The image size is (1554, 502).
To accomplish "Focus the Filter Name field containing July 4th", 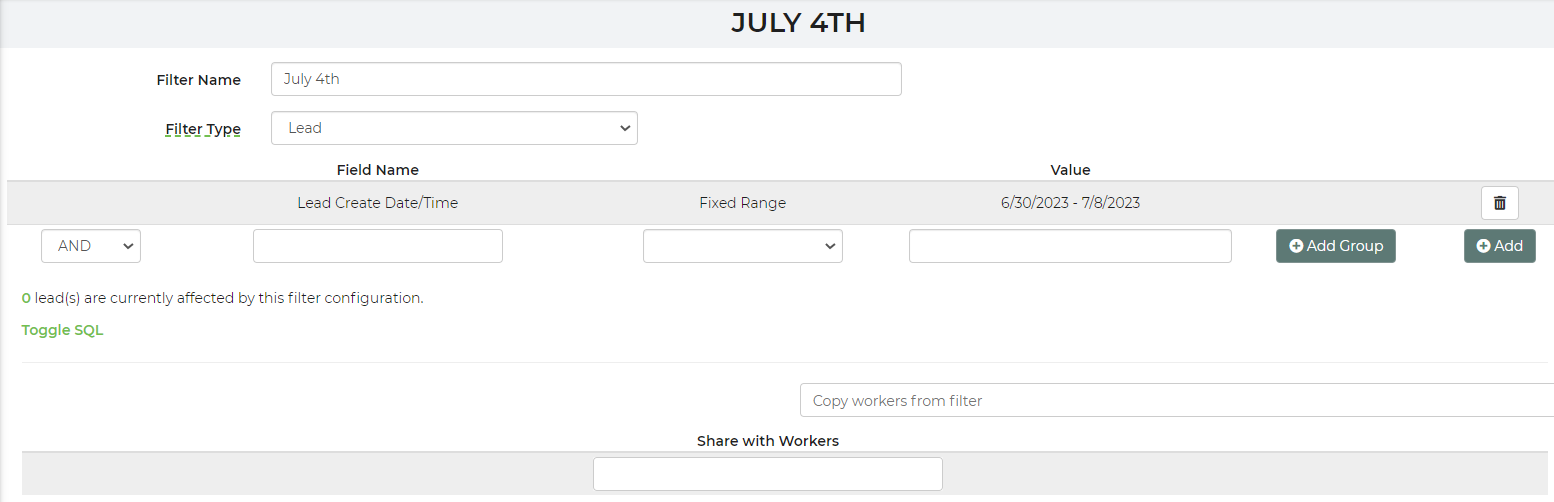I will (x=586, y=79).
